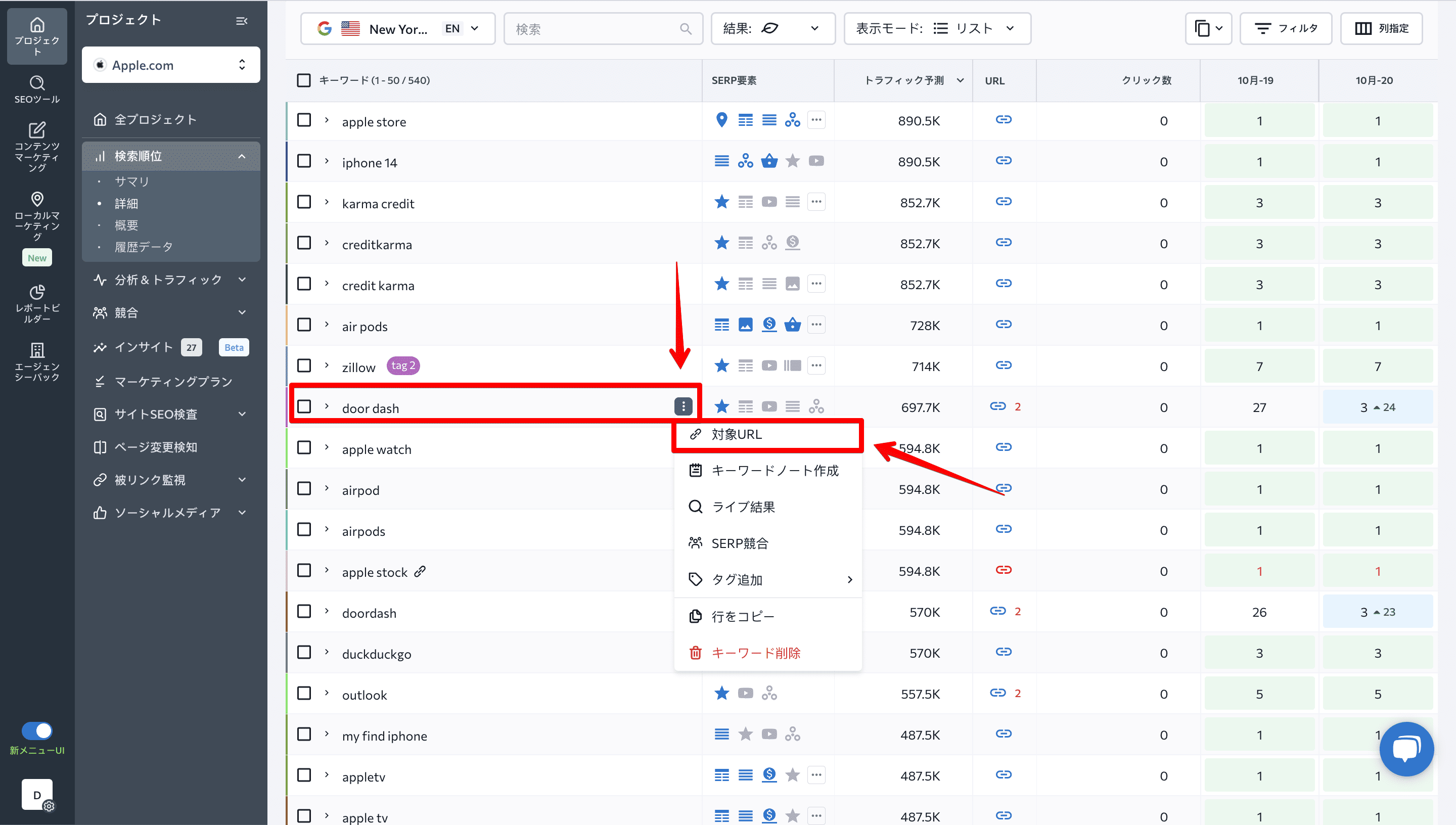This screenshot has width=1456, height=825.
Task: Check the zillow row checkbox
Action: tap(304, 365)
